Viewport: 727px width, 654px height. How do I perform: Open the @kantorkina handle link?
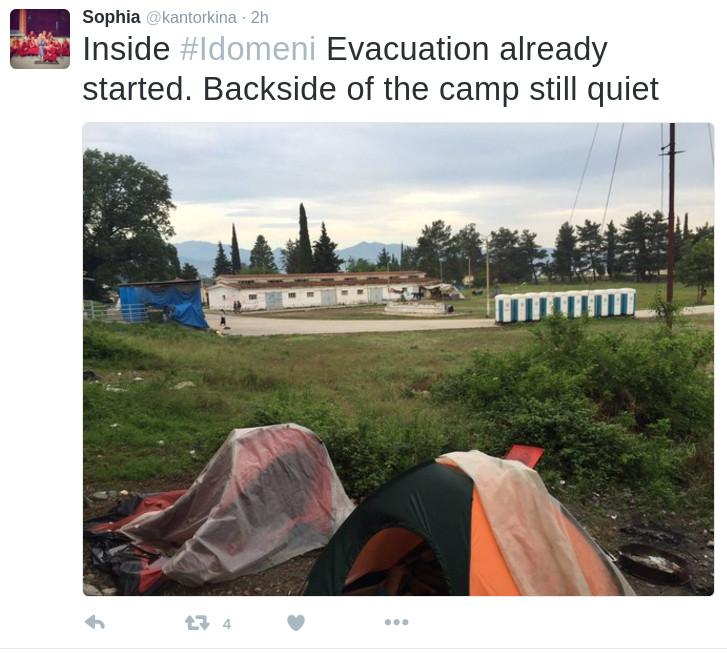(x=191, y=18)
